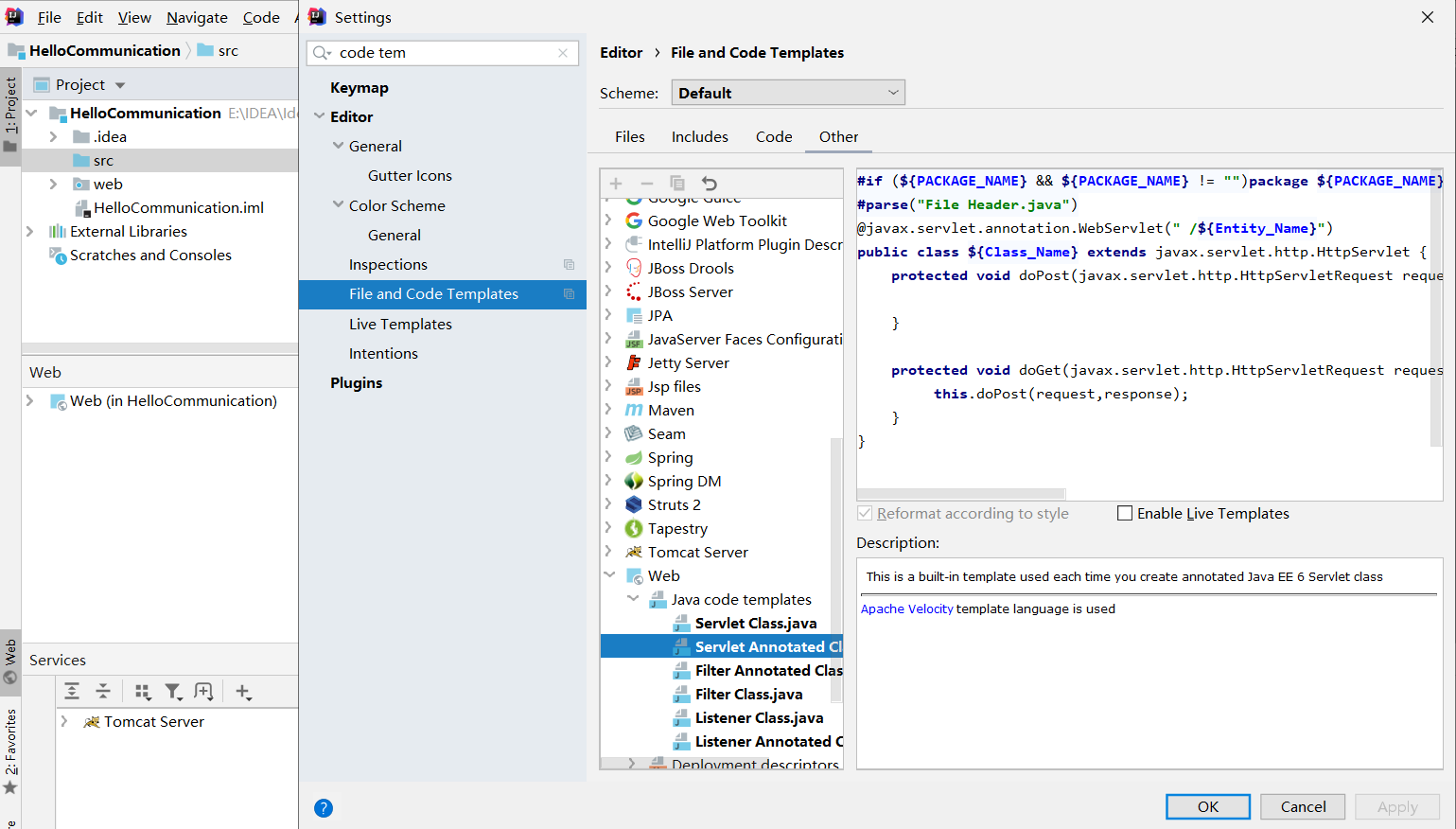Viewport: 1456px width, 829px height.
Task: Click the project-level icon beside Inspections
Action: [x=569, y=265]
